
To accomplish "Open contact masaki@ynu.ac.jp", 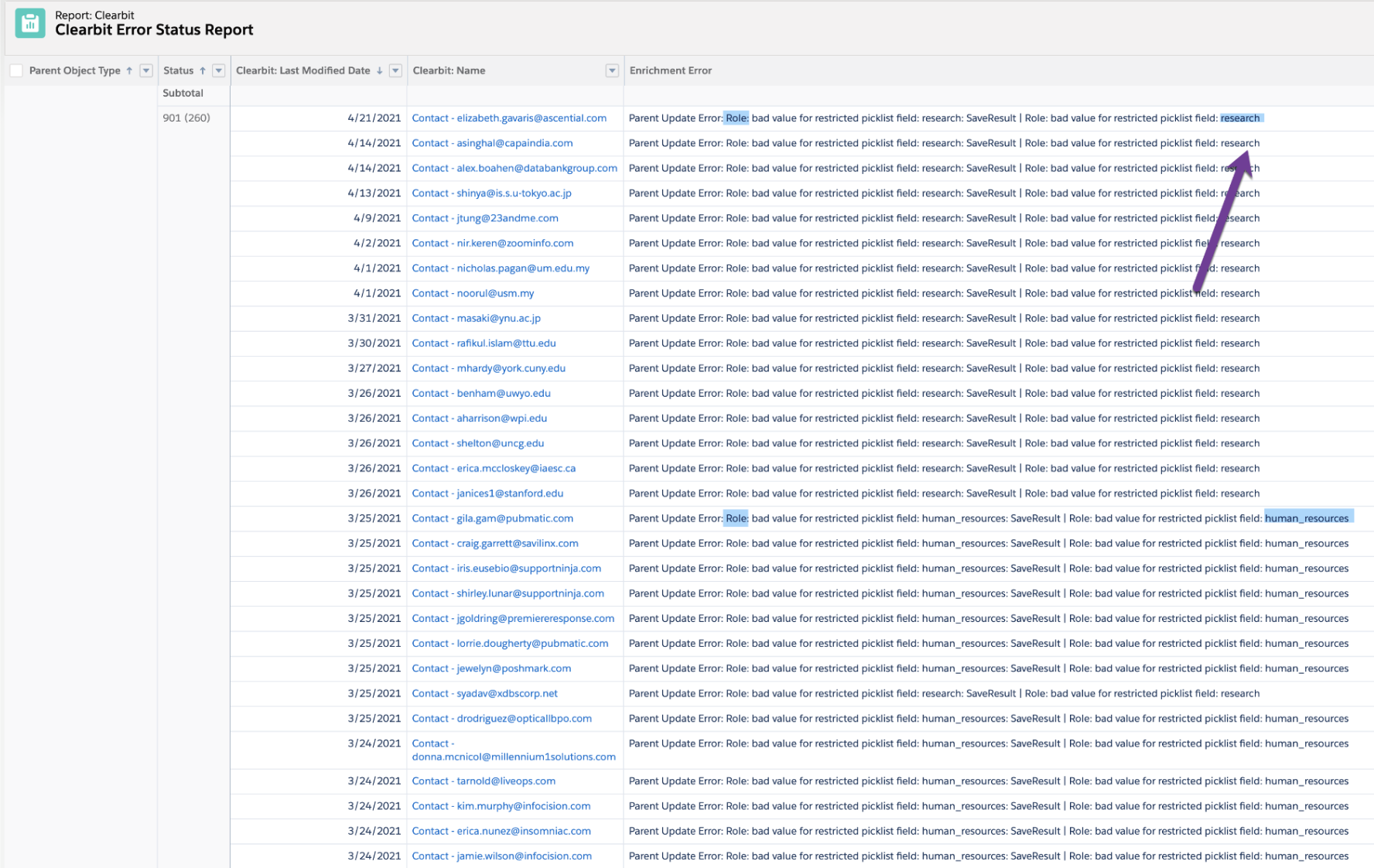I will coord(476,318).
